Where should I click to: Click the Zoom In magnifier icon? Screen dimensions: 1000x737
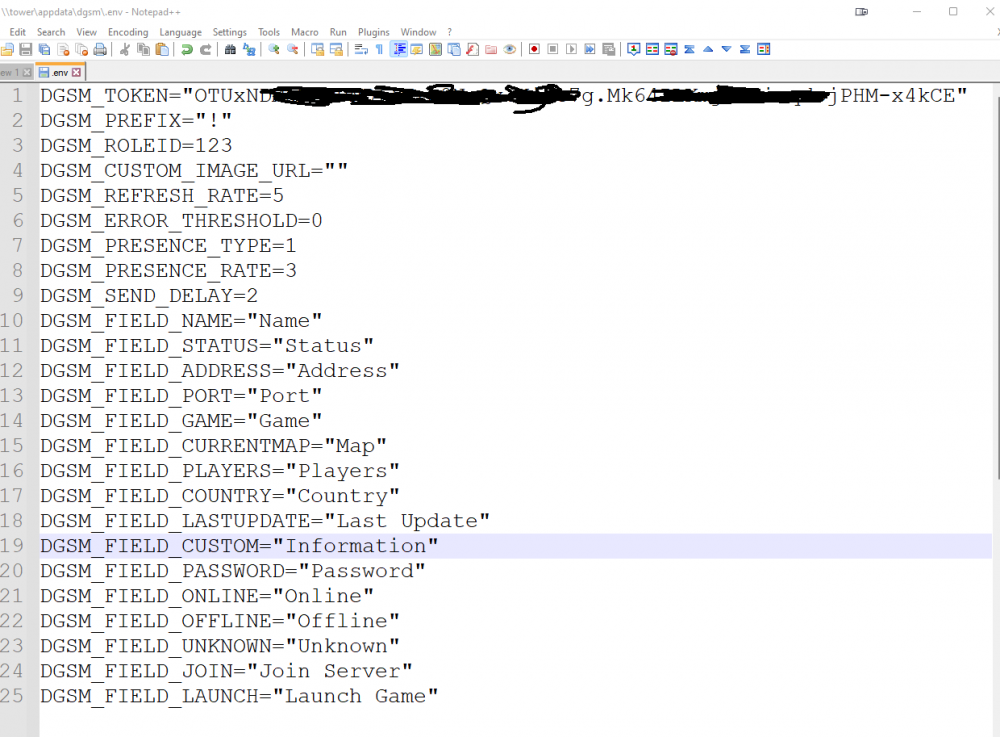[274, 50]
